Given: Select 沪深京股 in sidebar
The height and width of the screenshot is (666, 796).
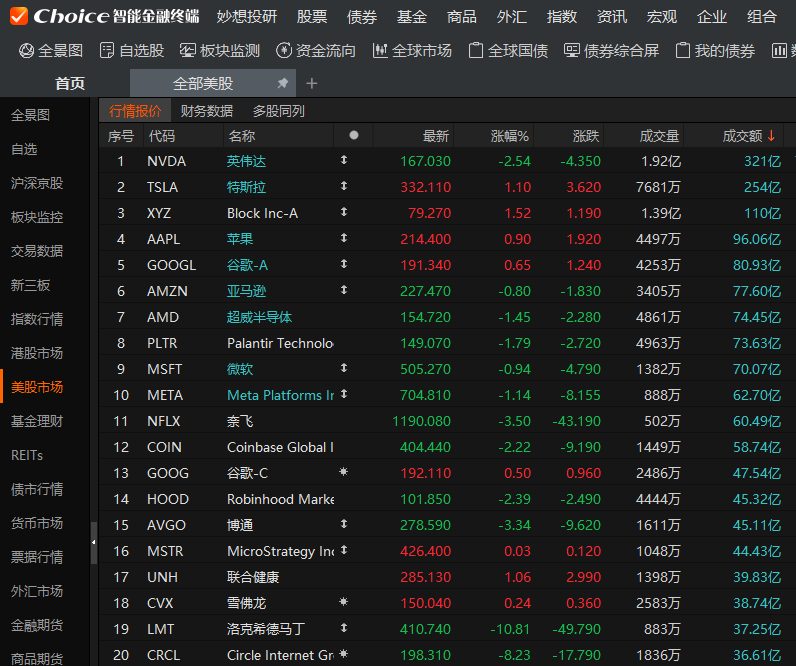Looking at the screenshot, I should click(x=37, y=183).
